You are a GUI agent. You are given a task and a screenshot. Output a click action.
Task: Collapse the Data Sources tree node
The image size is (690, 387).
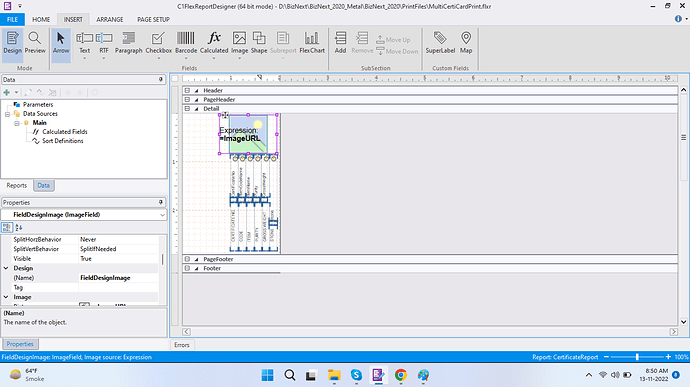click(x=7, y=114)
